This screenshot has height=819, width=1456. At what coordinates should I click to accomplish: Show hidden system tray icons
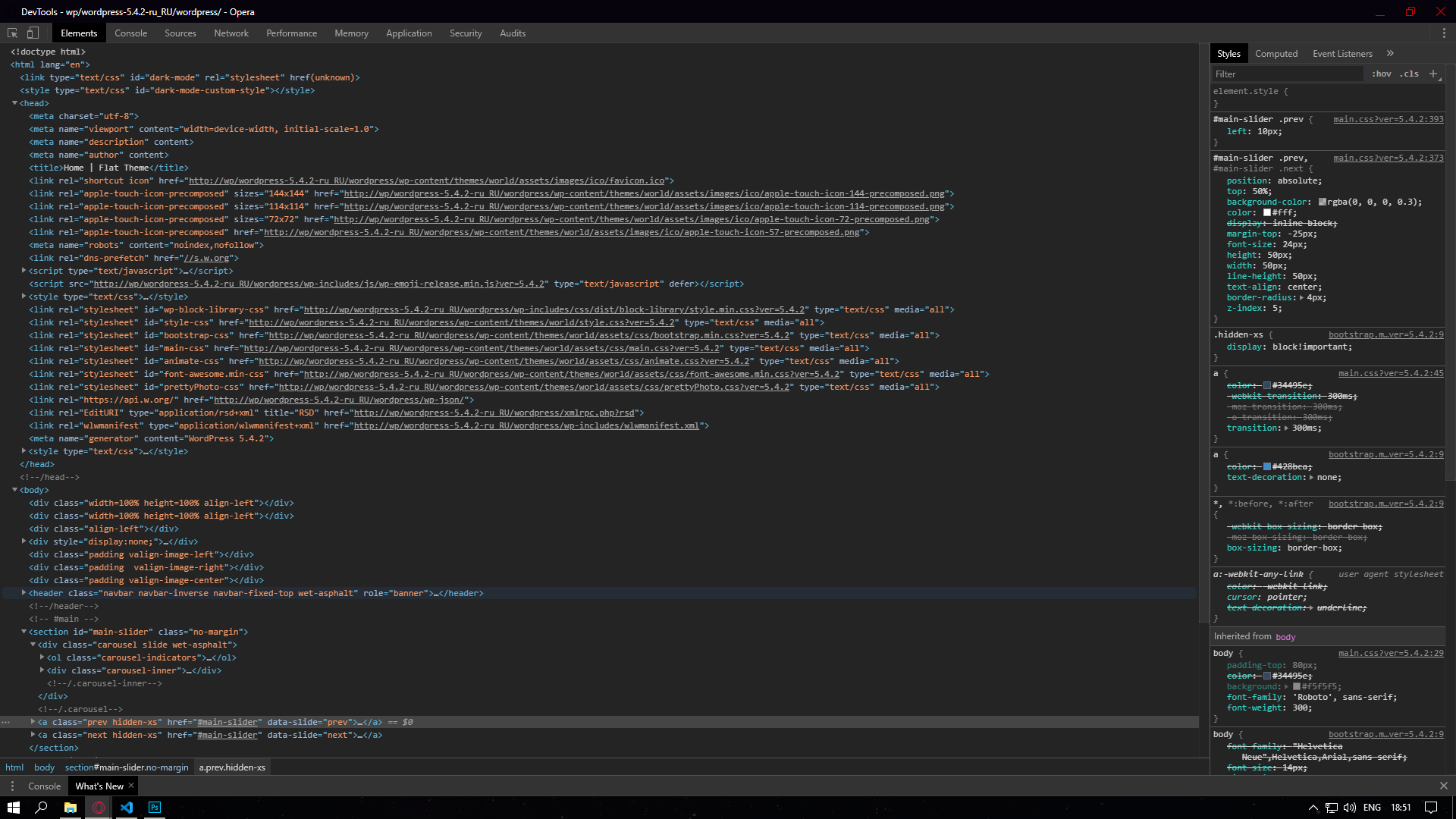(1313, 808)
